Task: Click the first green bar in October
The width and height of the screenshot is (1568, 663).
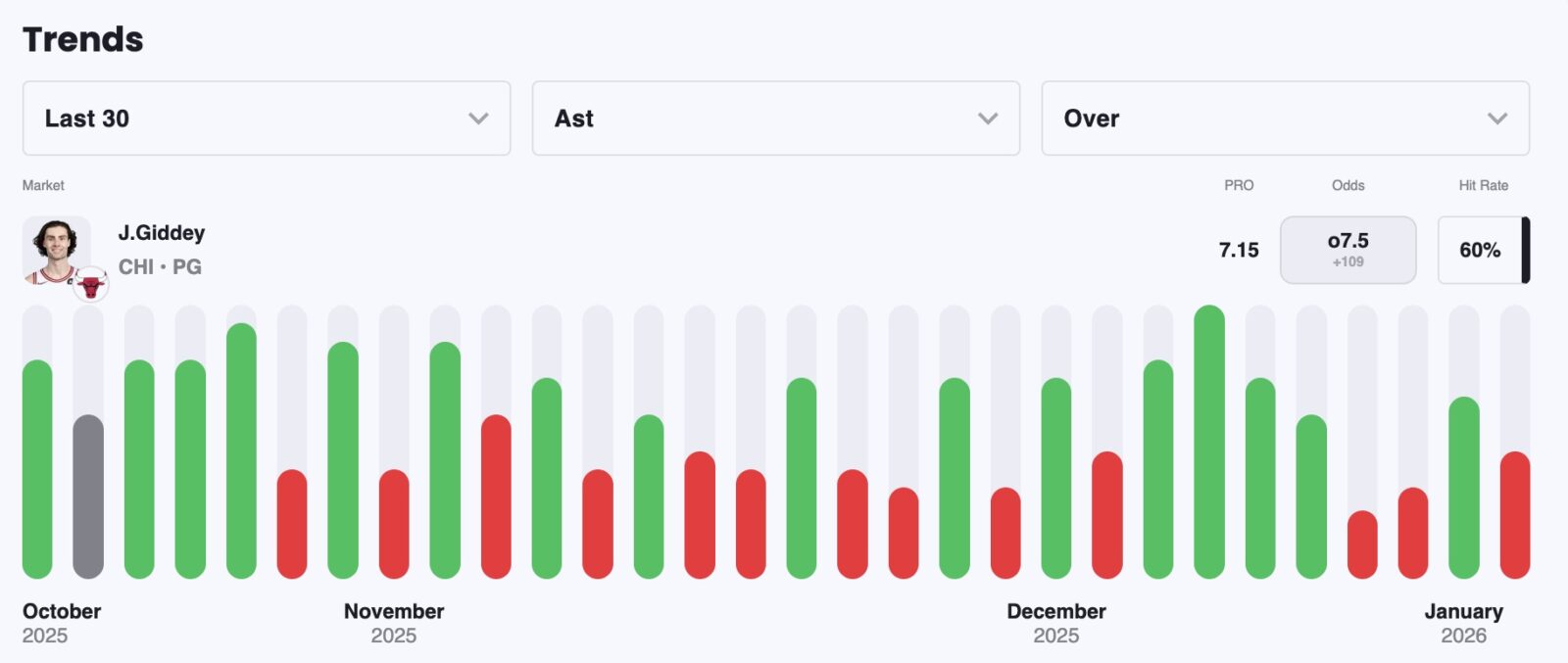Action: tap(37, 468)
